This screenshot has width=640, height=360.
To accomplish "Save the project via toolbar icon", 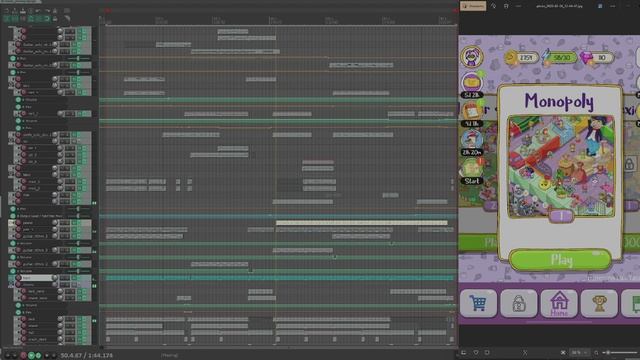I will click(x=23, y=11).
